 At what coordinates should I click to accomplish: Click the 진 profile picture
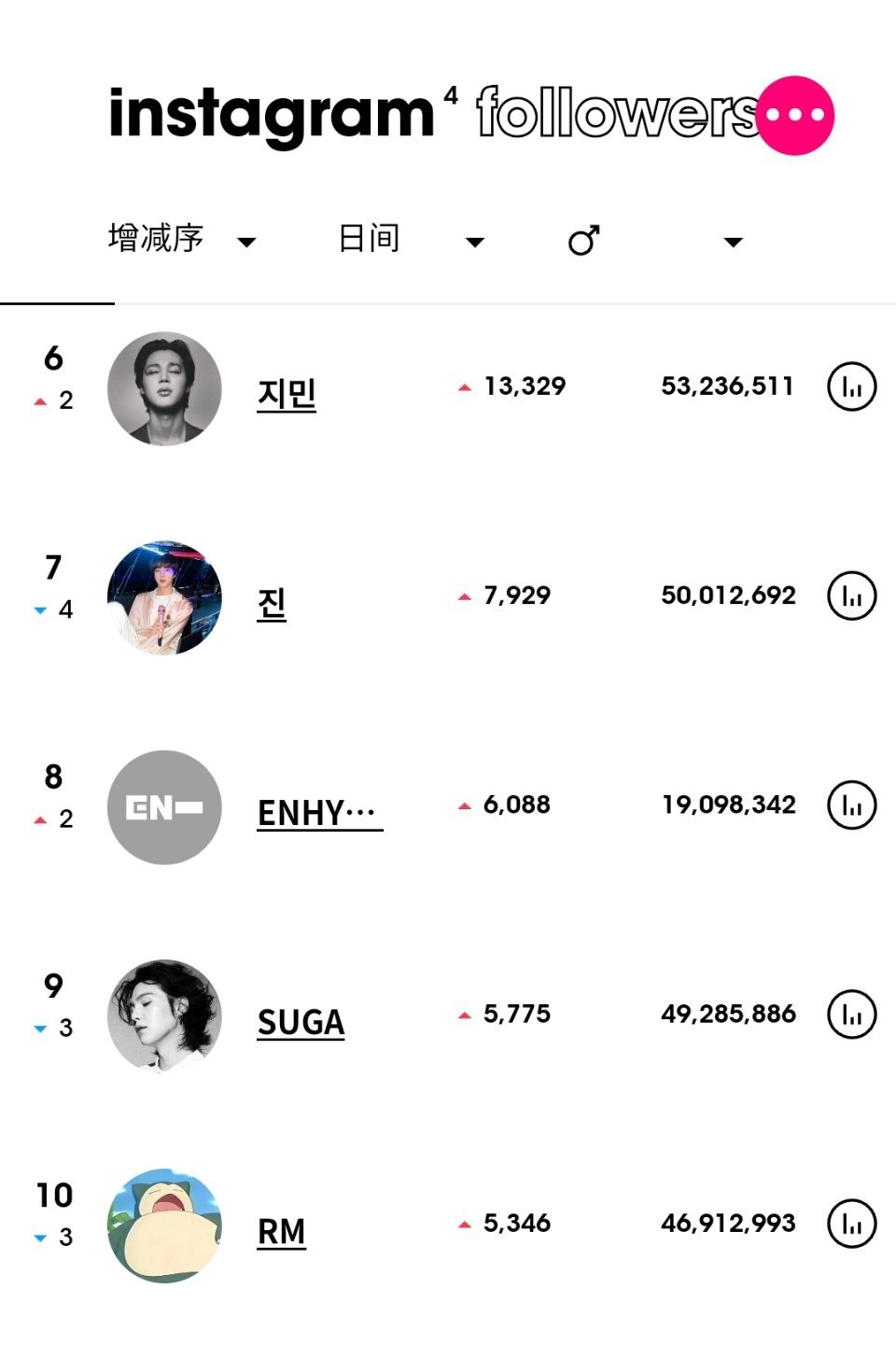click(x=164, y=597)
